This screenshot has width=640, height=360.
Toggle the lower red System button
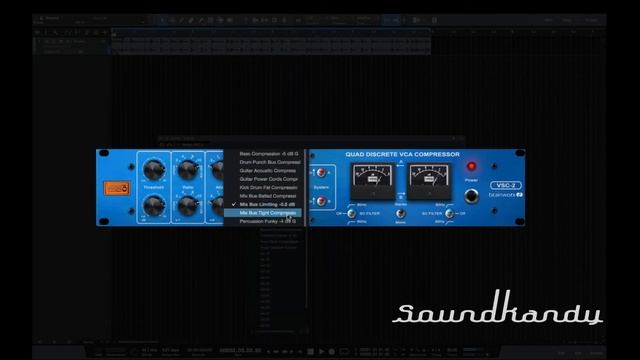321,201
